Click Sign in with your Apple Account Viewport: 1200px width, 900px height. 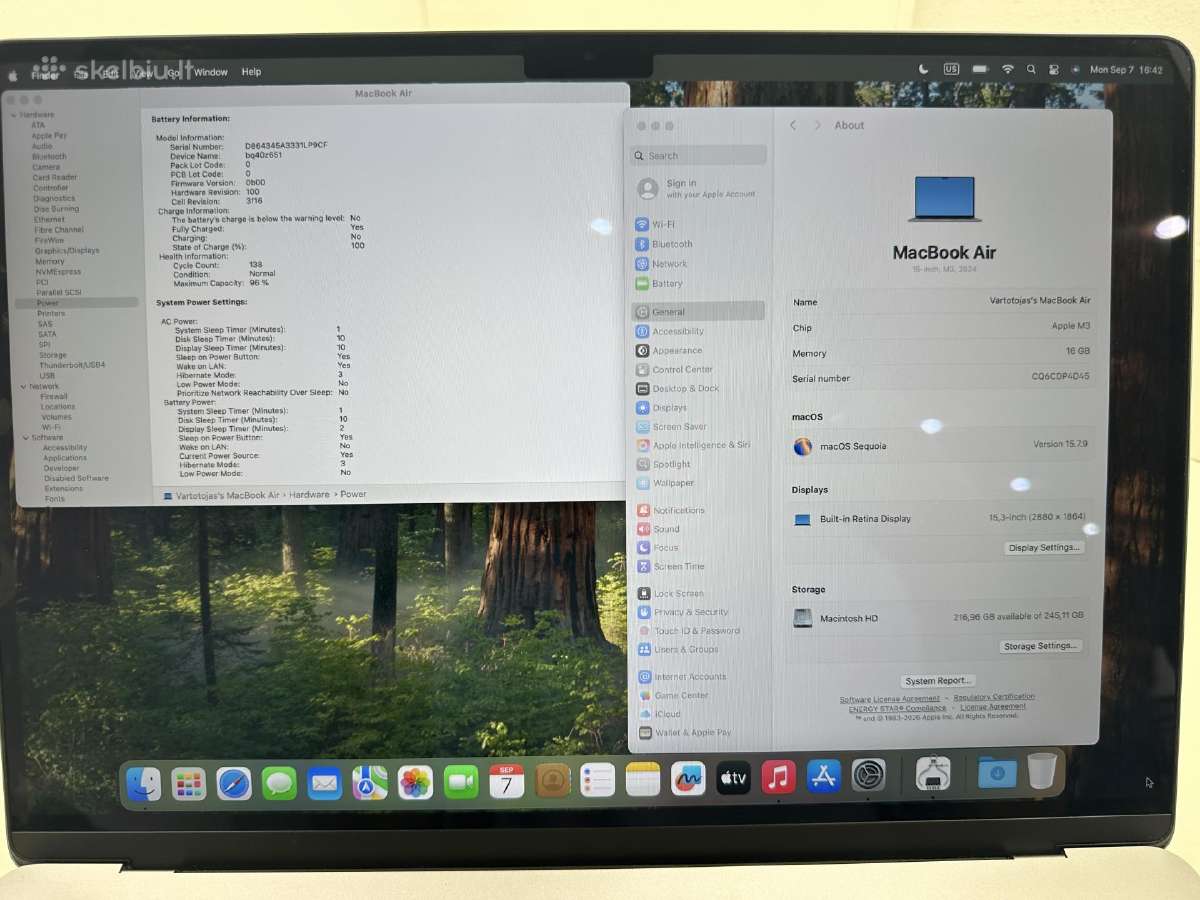coord(698,188)
